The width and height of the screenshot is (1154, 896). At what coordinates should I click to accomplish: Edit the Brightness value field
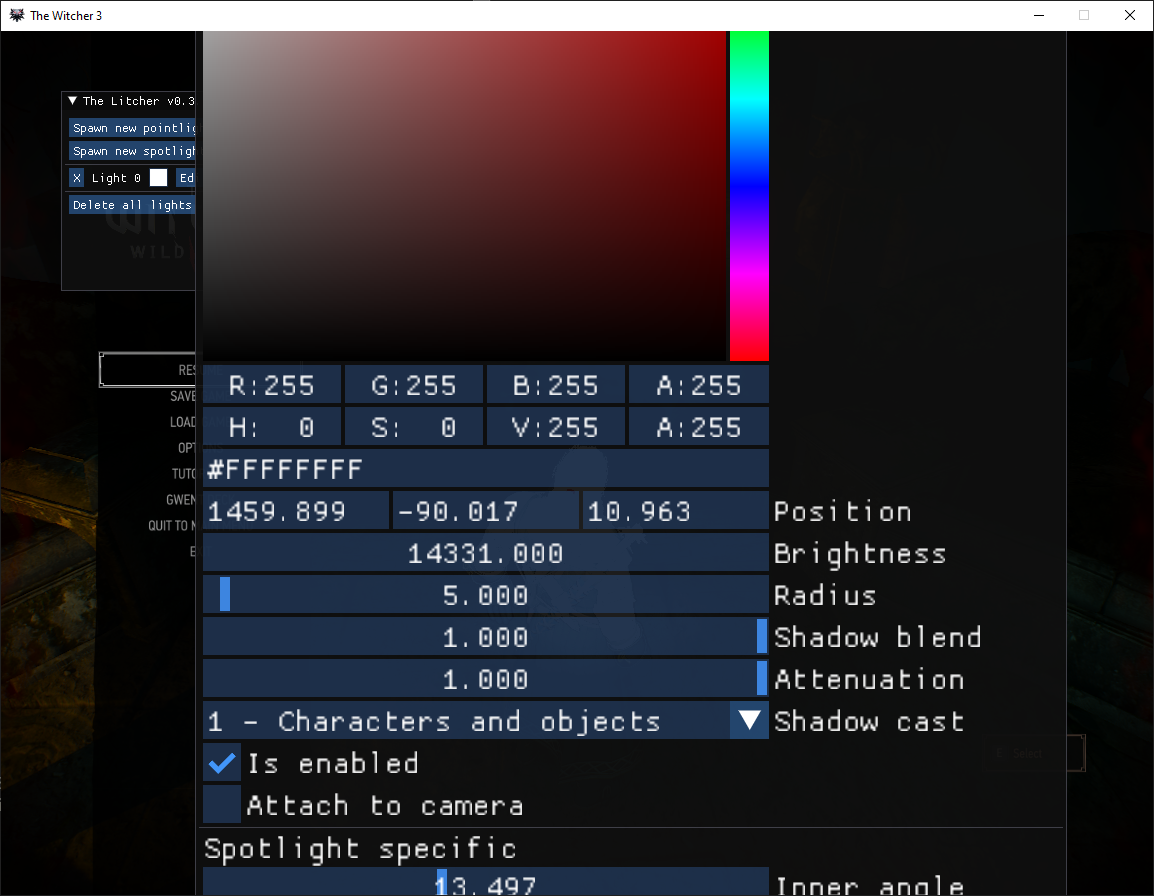pyautogui.click(x=485, y=552)
